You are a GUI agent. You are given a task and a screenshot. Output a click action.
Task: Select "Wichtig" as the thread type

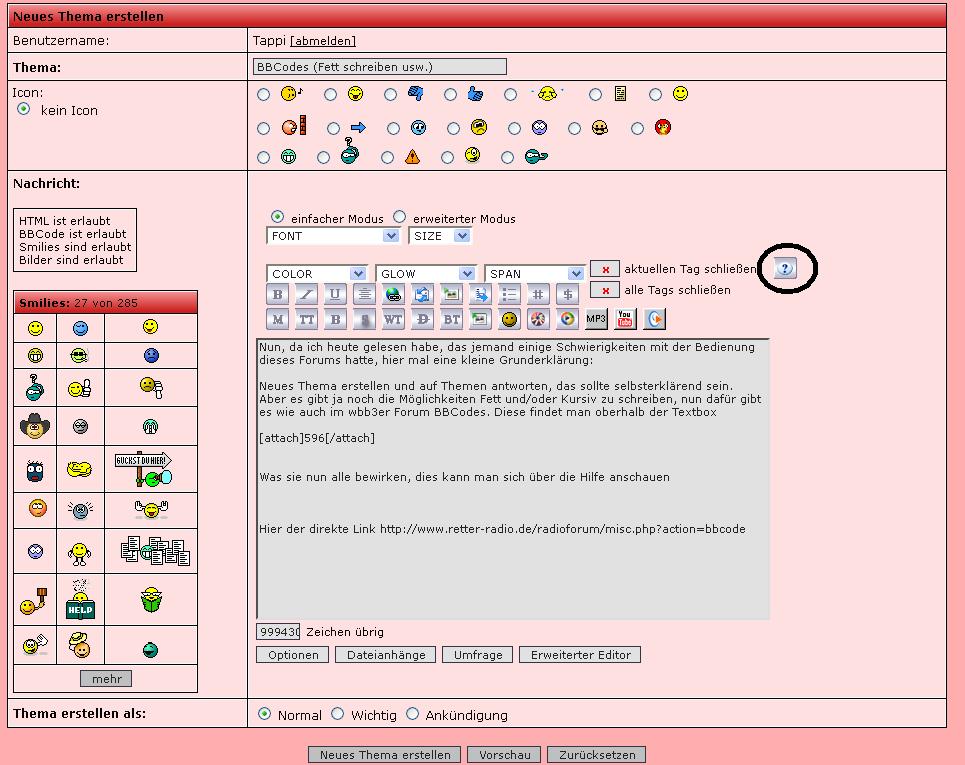338,714
